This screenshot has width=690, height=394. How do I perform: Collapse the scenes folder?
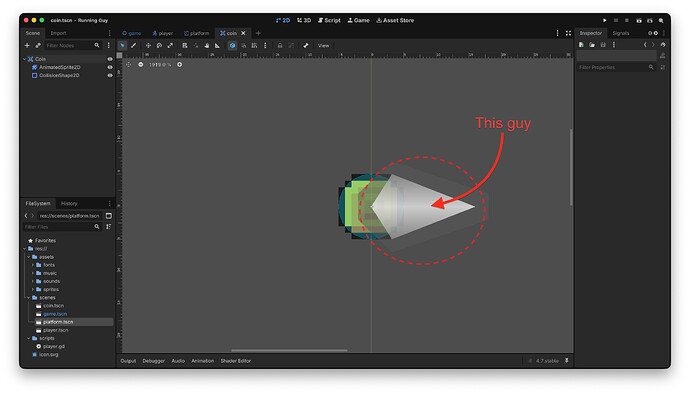point(29,298)
